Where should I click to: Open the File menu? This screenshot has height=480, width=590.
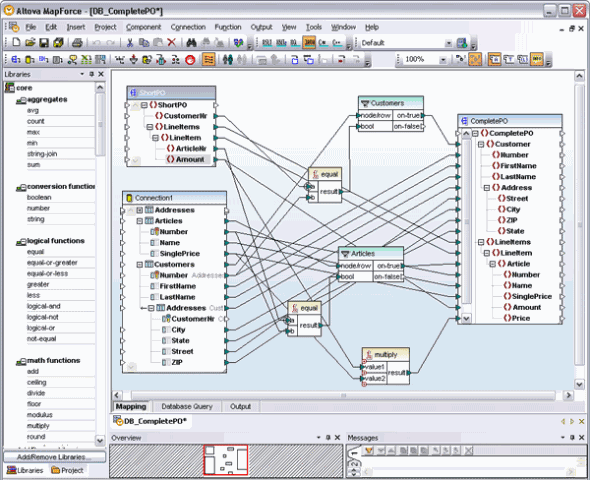pyautogui.click(x=30, y=27)
